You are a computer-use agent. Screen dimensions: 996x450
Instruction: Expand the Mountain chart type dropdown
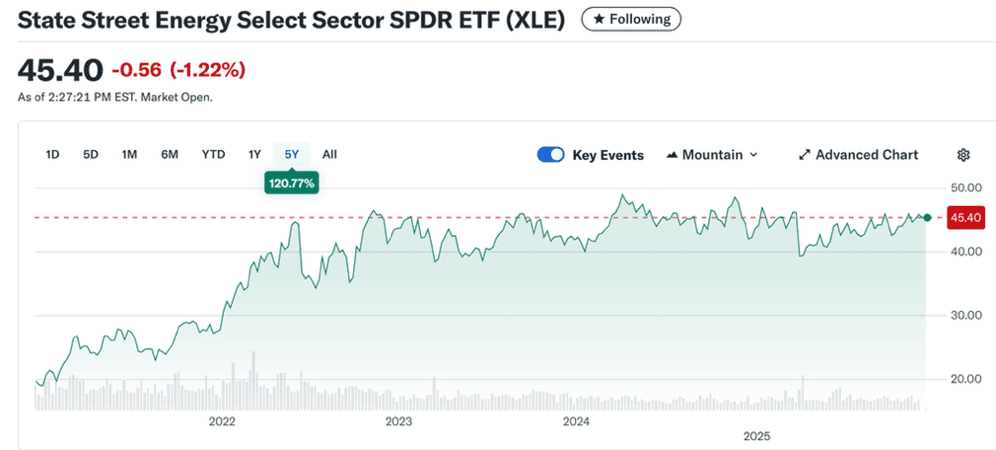pos(753,155)
